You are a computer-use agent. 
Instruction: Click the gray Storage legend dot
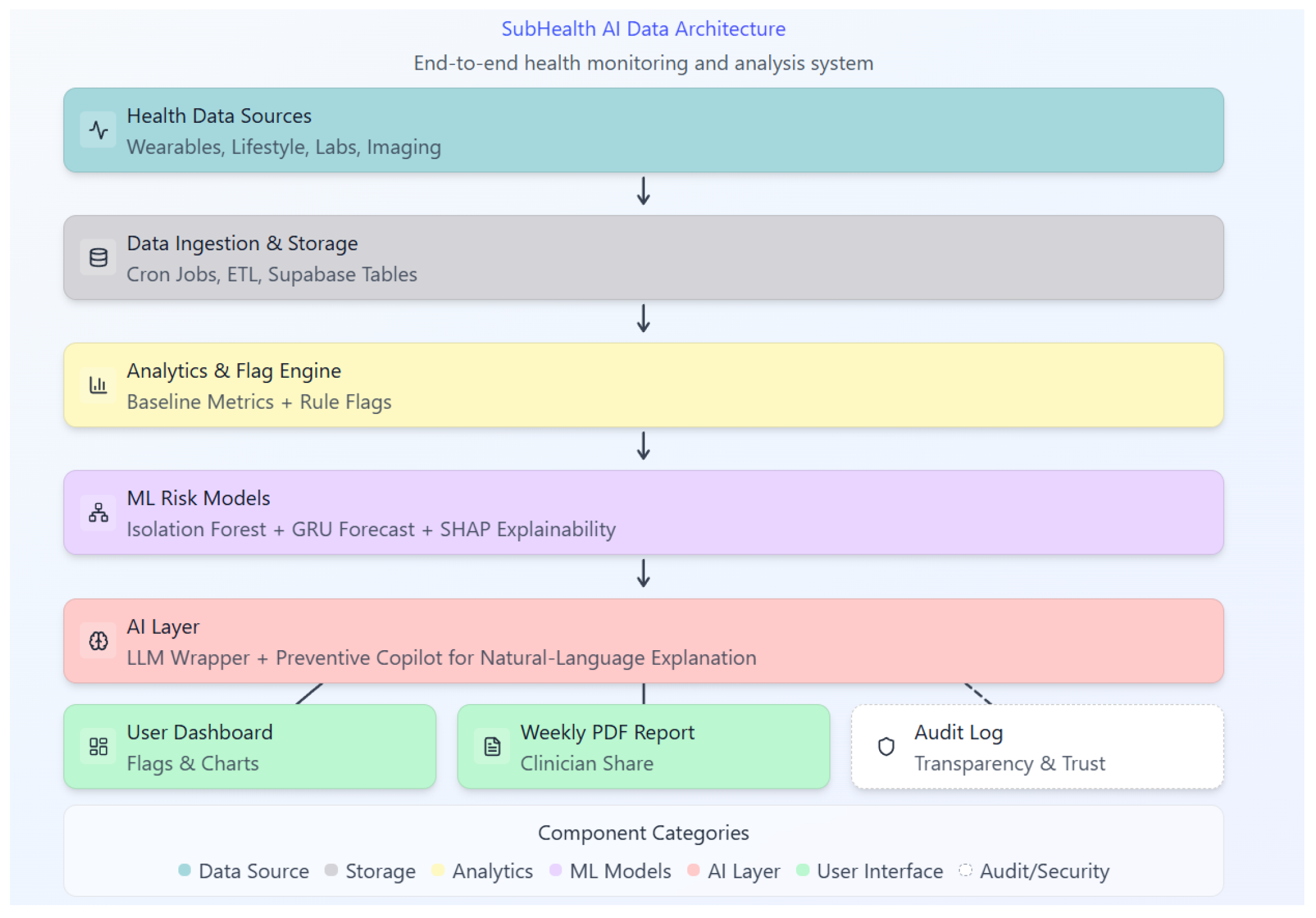331,869
